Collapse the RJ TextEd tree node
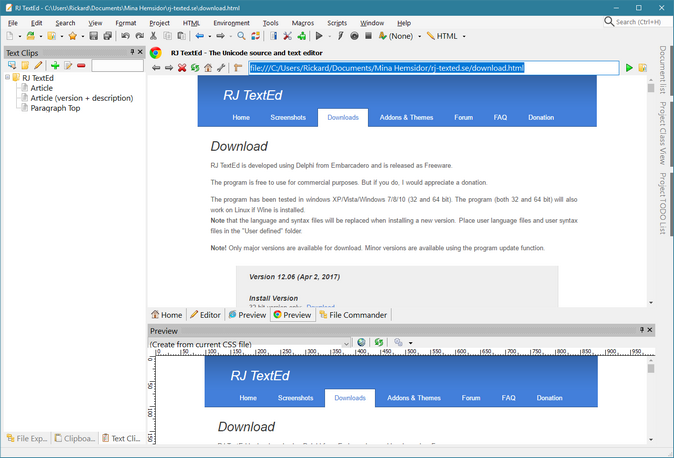This screenshot has width=674, height=458. click(7, 77)
